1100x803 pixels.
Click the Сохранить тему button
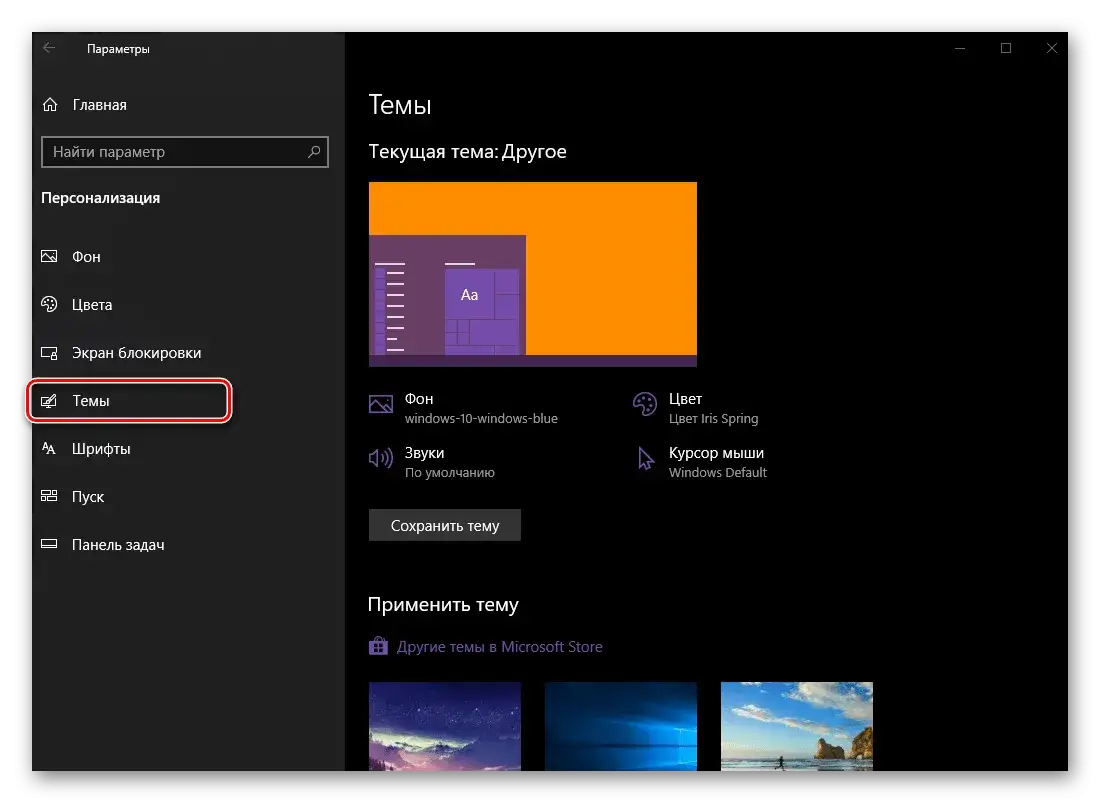point(444,525)
